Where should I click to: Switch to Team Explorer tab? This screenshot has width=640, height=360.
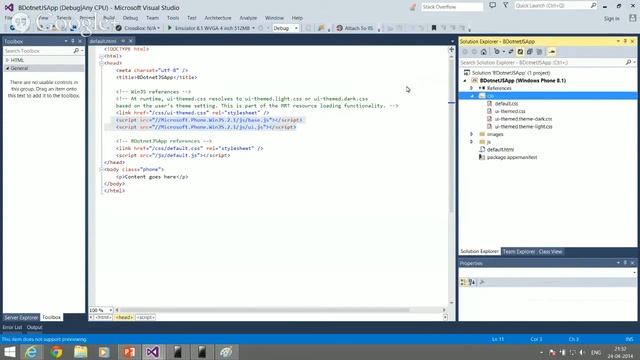click(x=519, y=251)
